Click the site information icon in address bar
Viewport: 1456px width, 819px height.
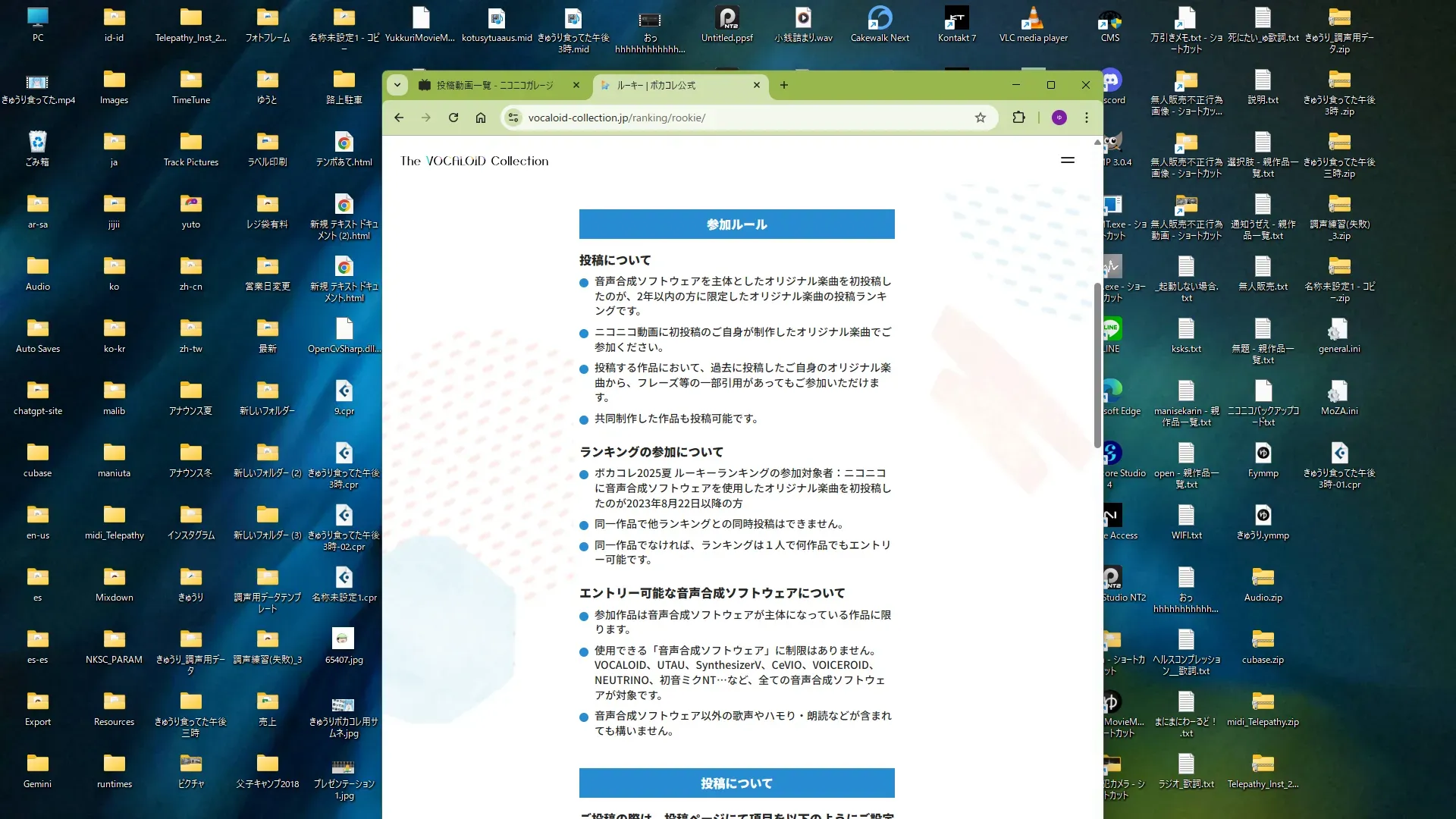[513, 118]
